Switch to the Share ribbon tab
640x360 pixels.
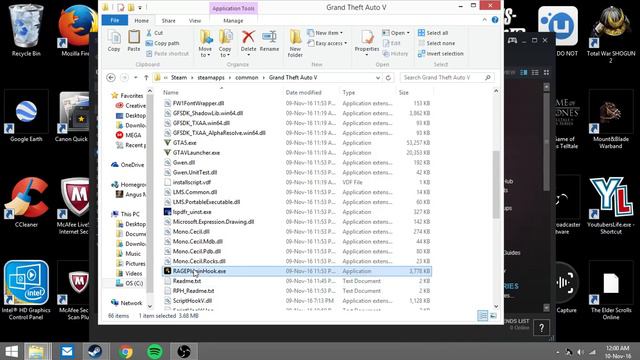click(x=168, y=20)
